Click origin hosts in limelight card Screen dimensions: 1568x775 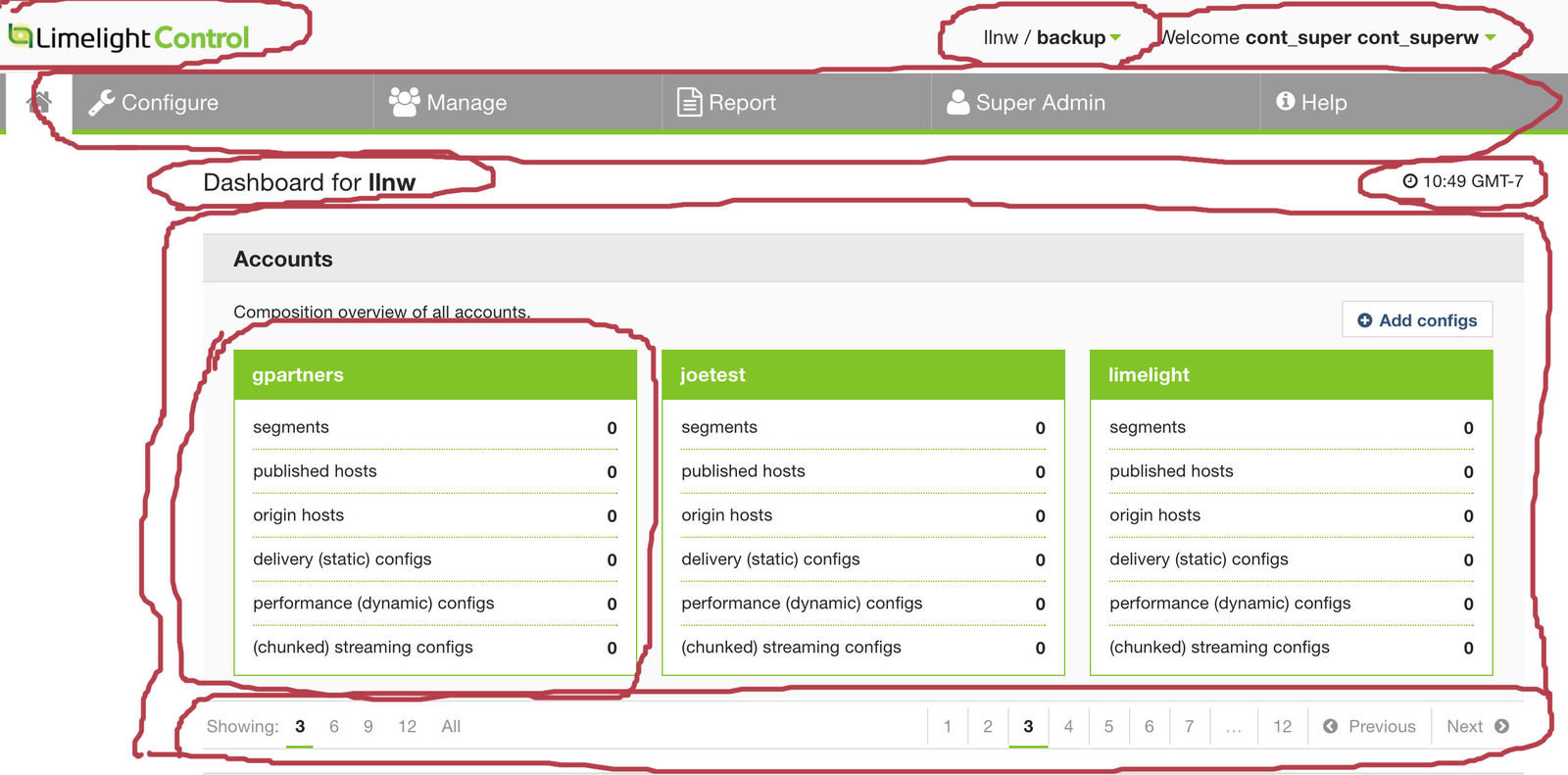point(1292,515)
